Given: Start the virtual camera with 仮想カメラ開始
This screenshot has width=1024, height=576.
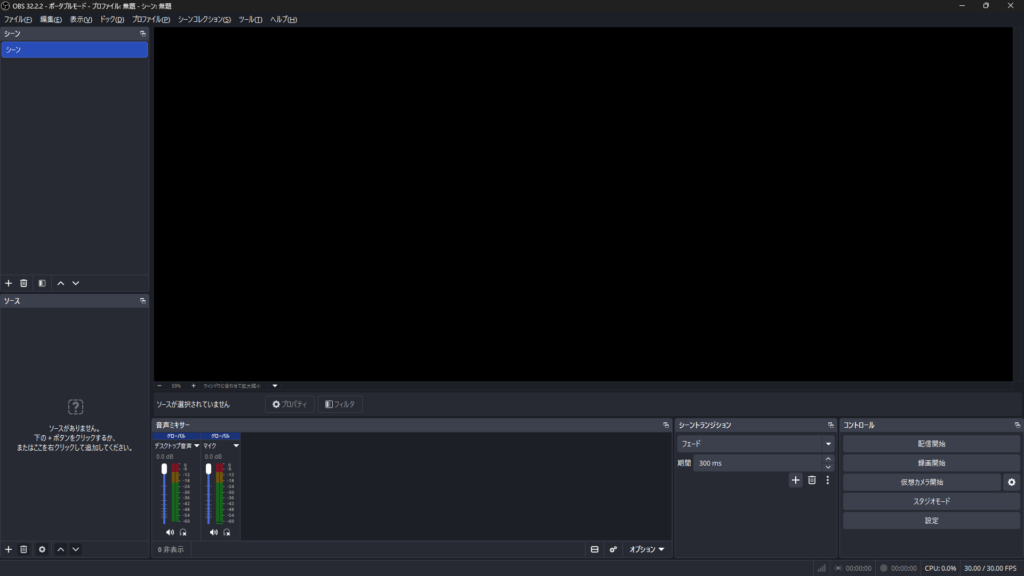Looking at the screenshot, I should click(921, 483).
